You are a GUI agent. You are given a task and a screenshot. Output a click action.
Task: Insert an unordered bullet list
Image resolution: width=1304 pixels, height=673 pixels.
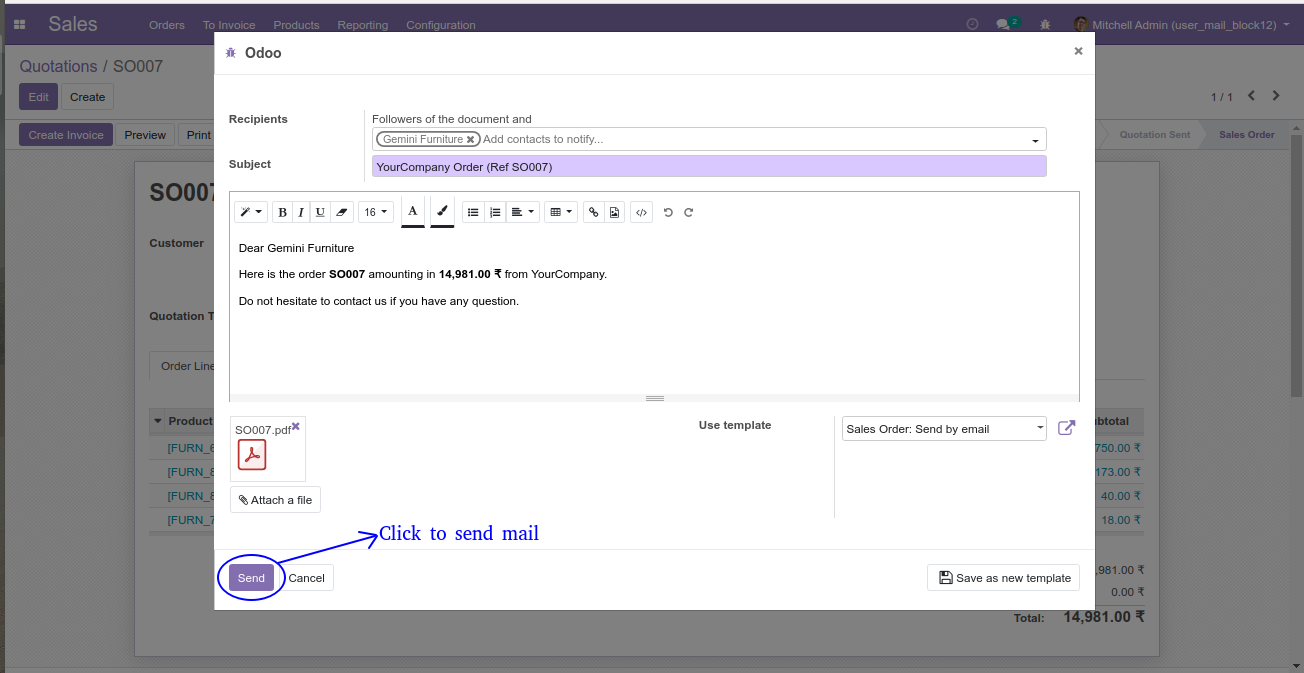pyautogui.click(x=473, y=212)
